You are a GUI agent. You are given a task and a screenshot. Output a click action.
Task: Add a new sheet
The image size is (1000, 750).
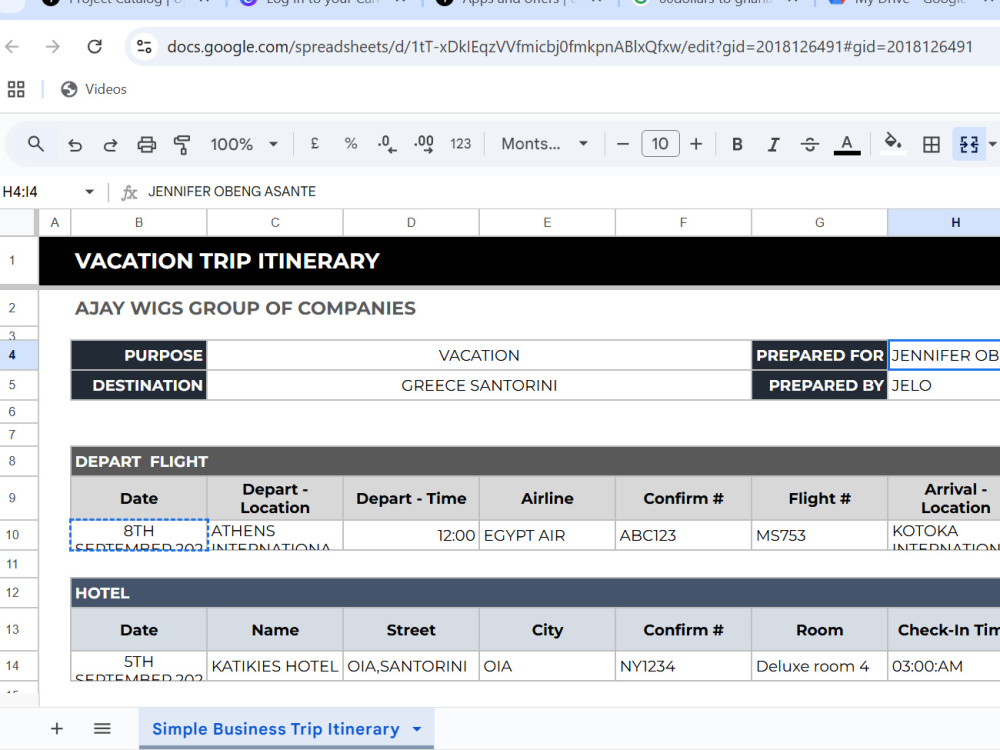(x=57, y=728)
